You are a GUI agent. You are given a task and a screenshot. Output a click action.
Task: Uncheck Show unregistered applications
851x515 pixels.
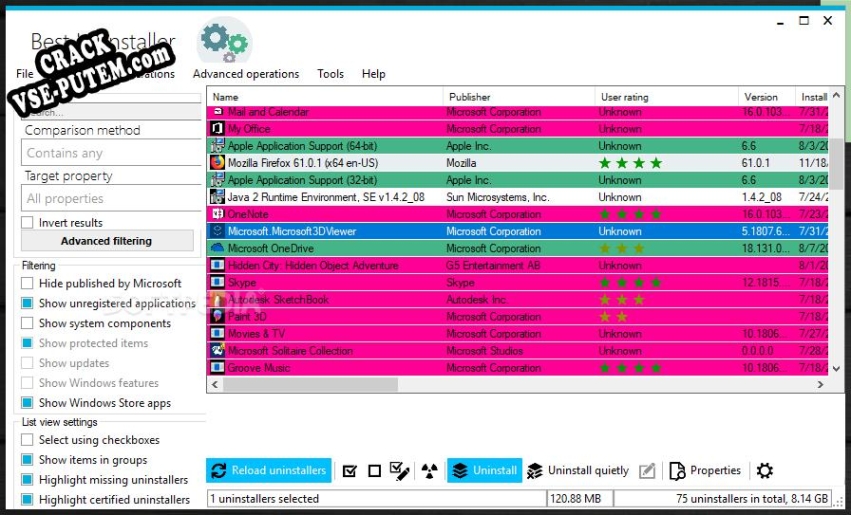tap(27, 303)
